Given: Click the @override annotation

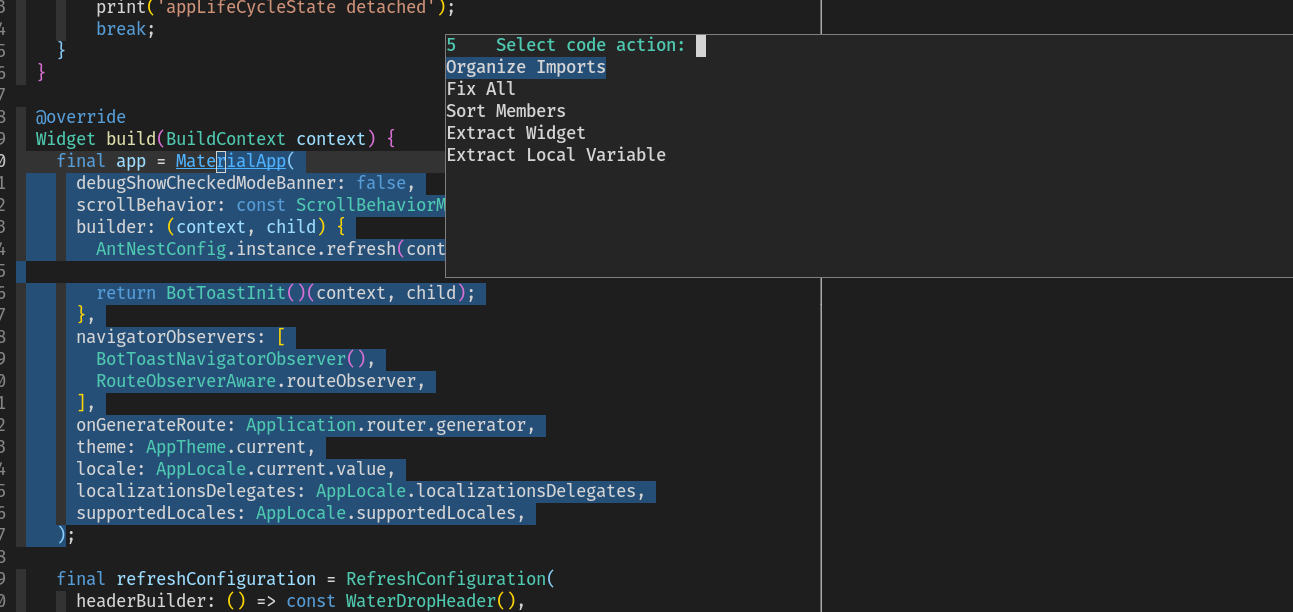Looking at the screenshot, I should coord(81,117).
